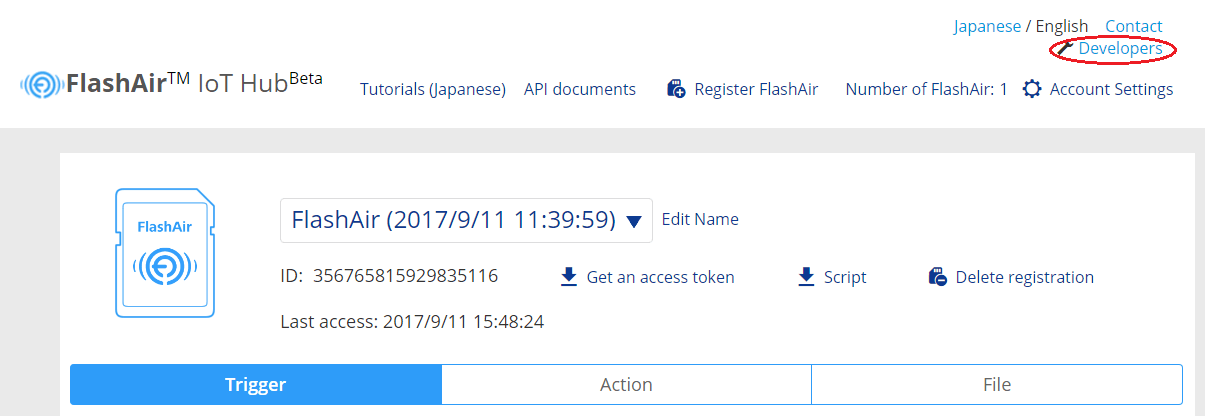Open the Developers link text
Viewport: 1205px width, 416px height.
1120,48
